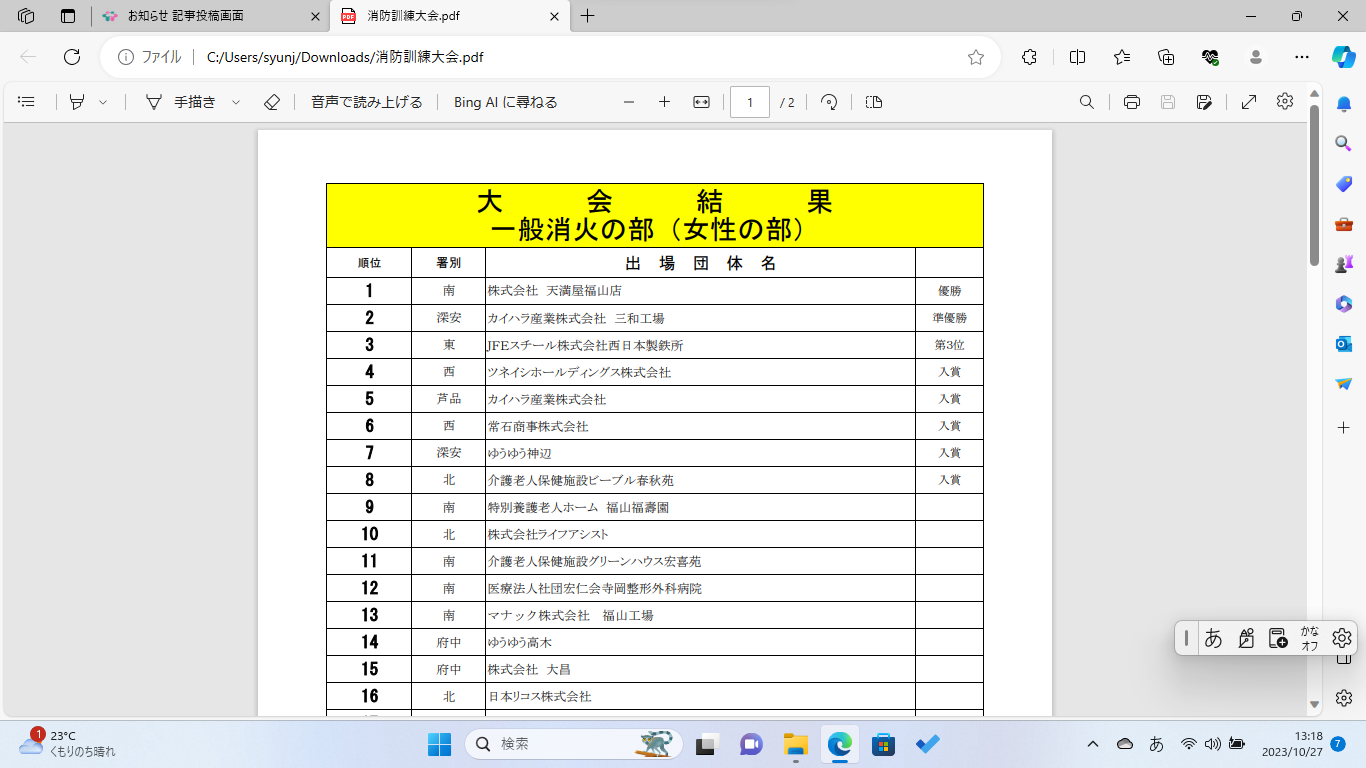1366x768 pixels.
Task: Open Windows Start menu
Action: click(439, 744)
